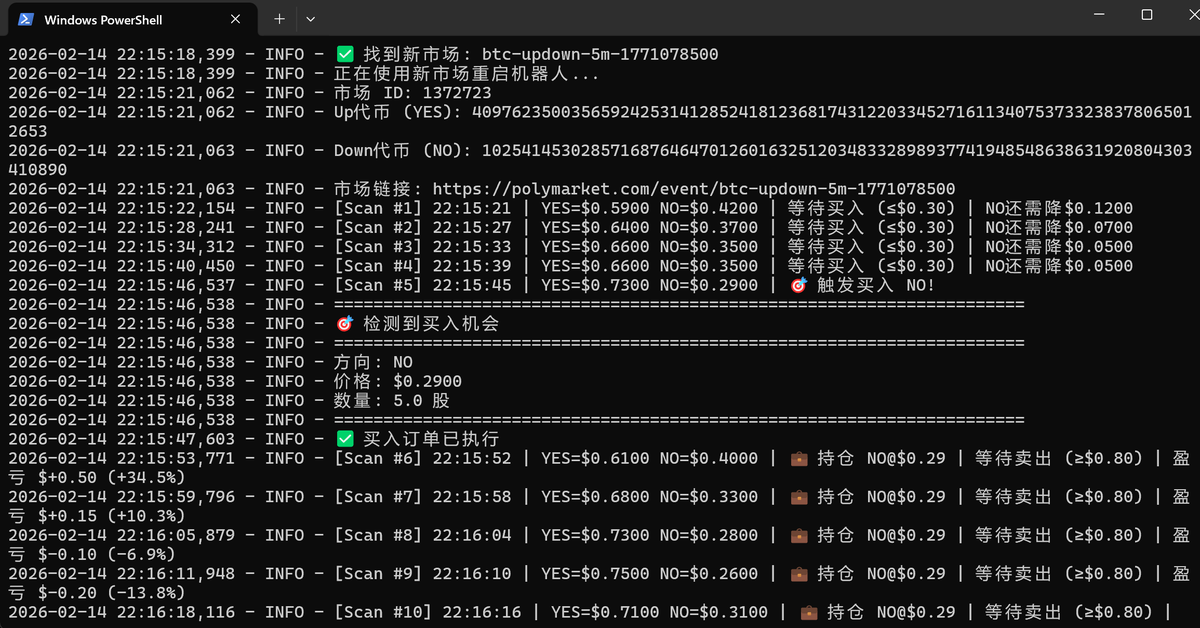The width and height of the screenshot is (1200, 628).
Task: Click the target icon beside 触发买入 NO!
Action: [798, 285]
